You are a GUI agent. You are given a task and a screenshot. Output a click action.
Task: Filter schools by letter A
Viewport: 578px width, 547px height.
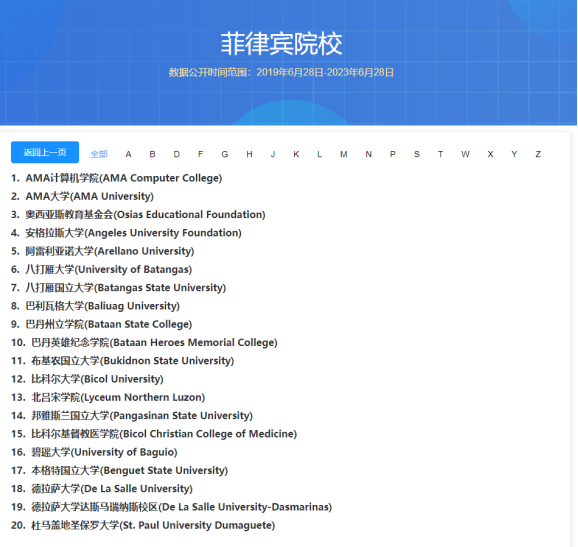click(128, 154)
